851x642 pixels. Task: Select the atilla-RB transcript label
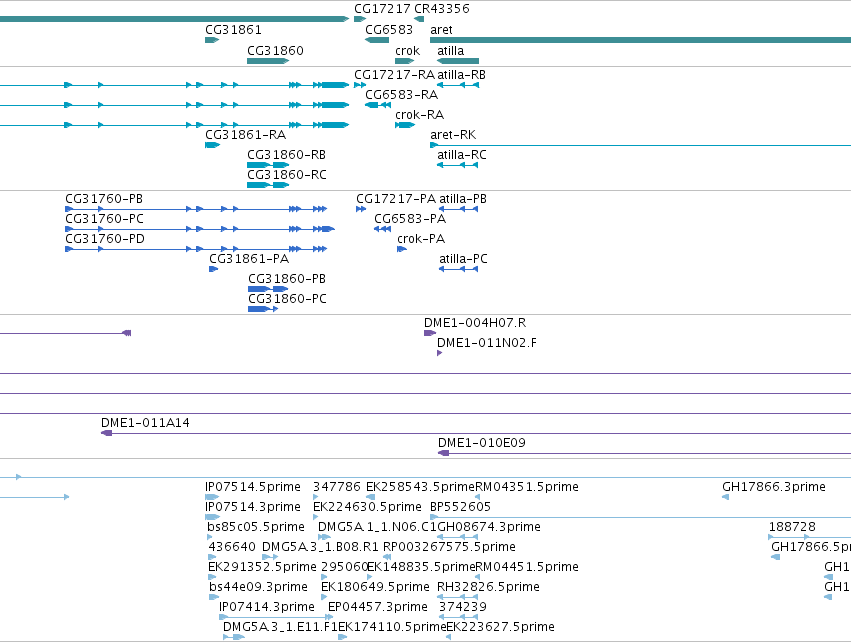coord(462,74)
